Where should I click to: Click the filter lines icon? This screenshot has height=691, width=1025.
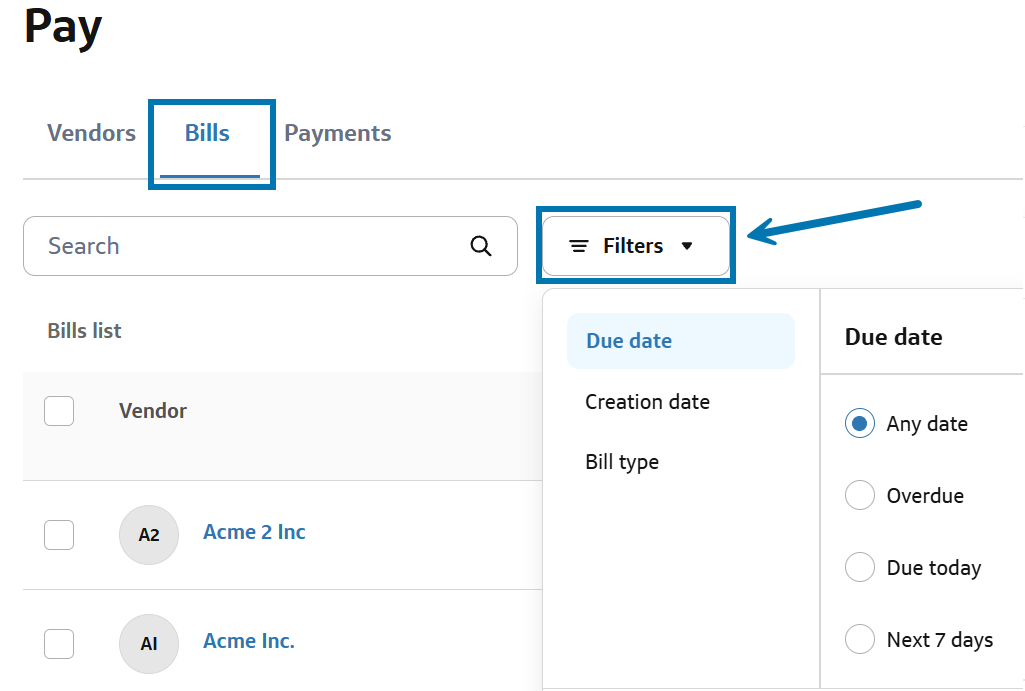pyautogui.click(x=578, y=246)
